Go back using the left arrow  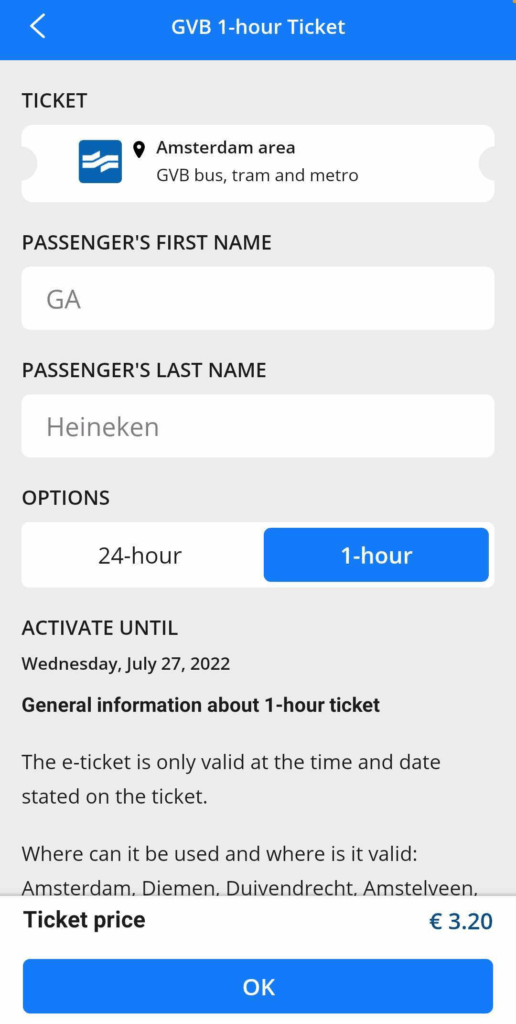coord(38,27)
